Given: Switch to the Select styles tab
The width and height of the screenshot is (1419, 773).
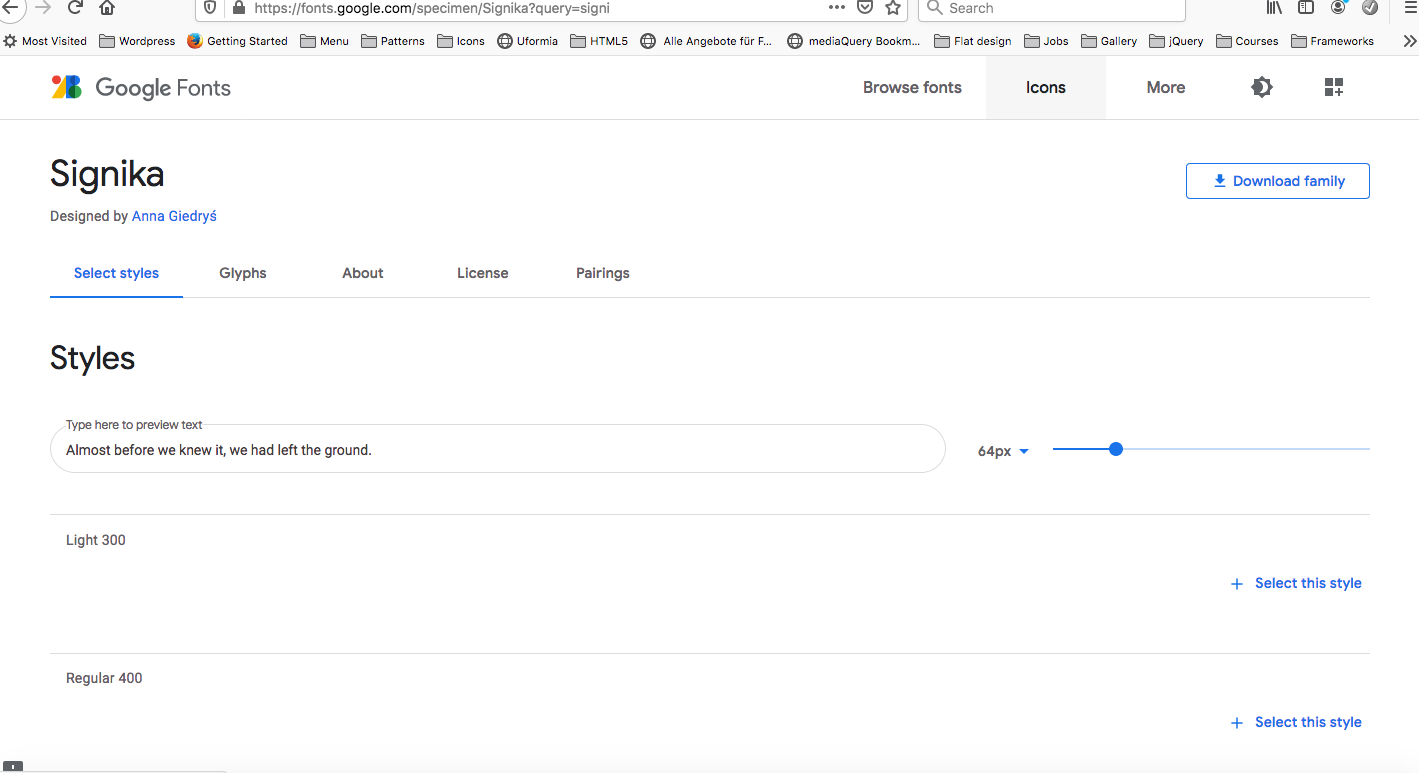Looking at the screenshot, I should tap(116, 273).
